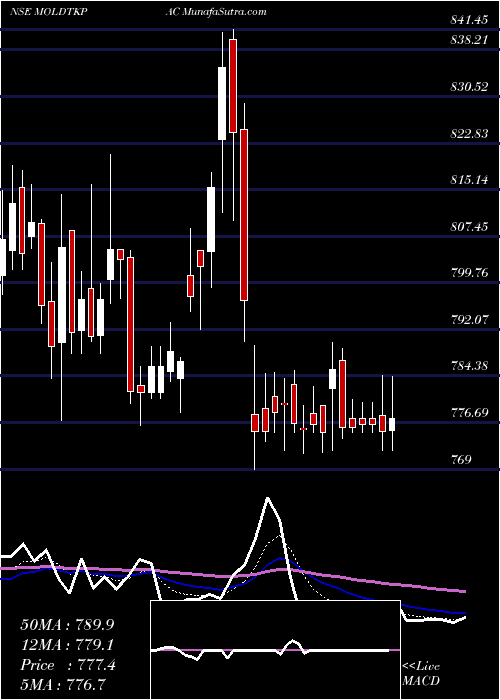Select the 841.45 price axis label
Screen dimensions: 500x700
470,19
